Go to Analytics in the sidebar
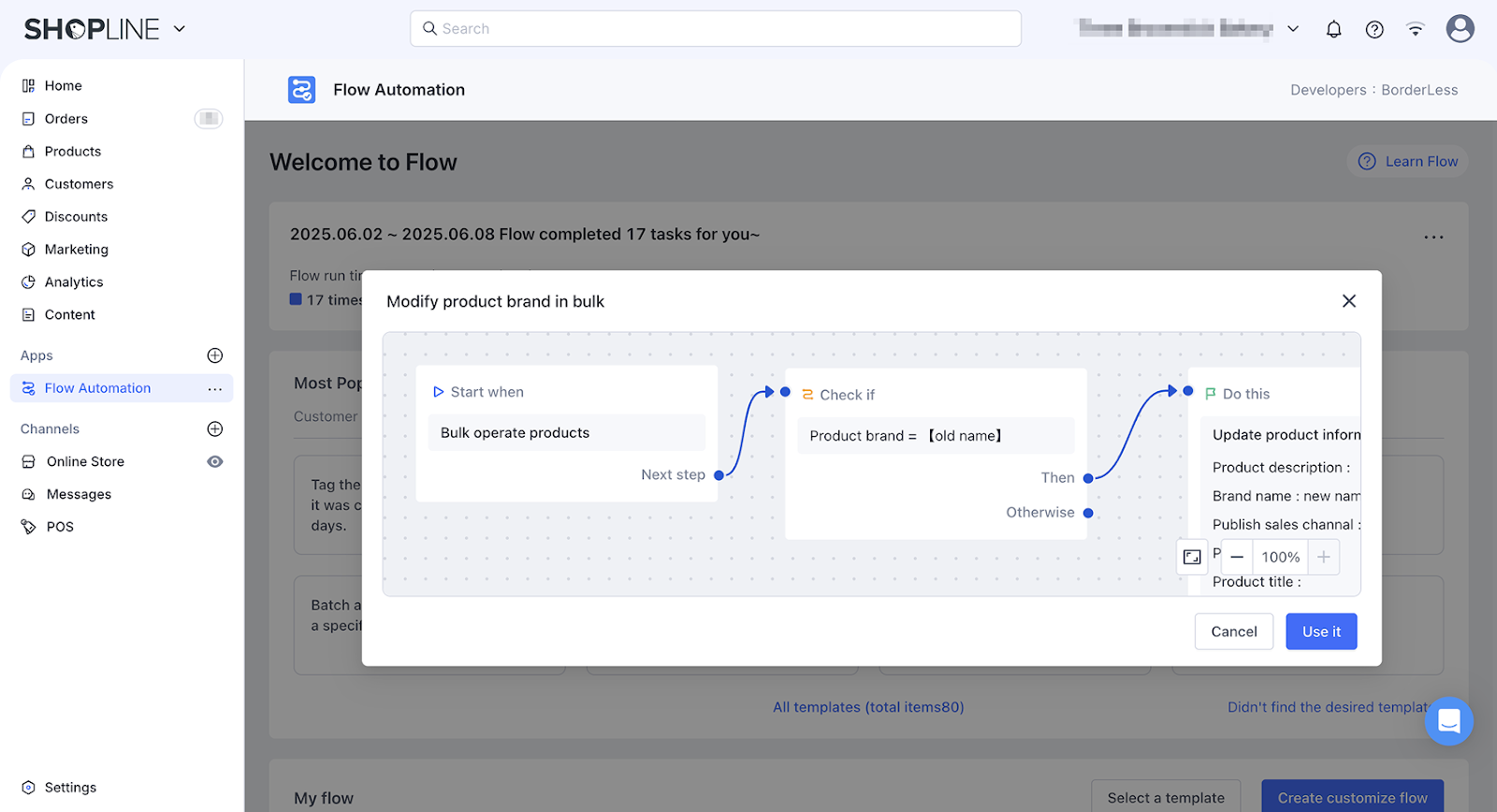The height and width of the screenshot is (812, 1497). click(74, 283)
